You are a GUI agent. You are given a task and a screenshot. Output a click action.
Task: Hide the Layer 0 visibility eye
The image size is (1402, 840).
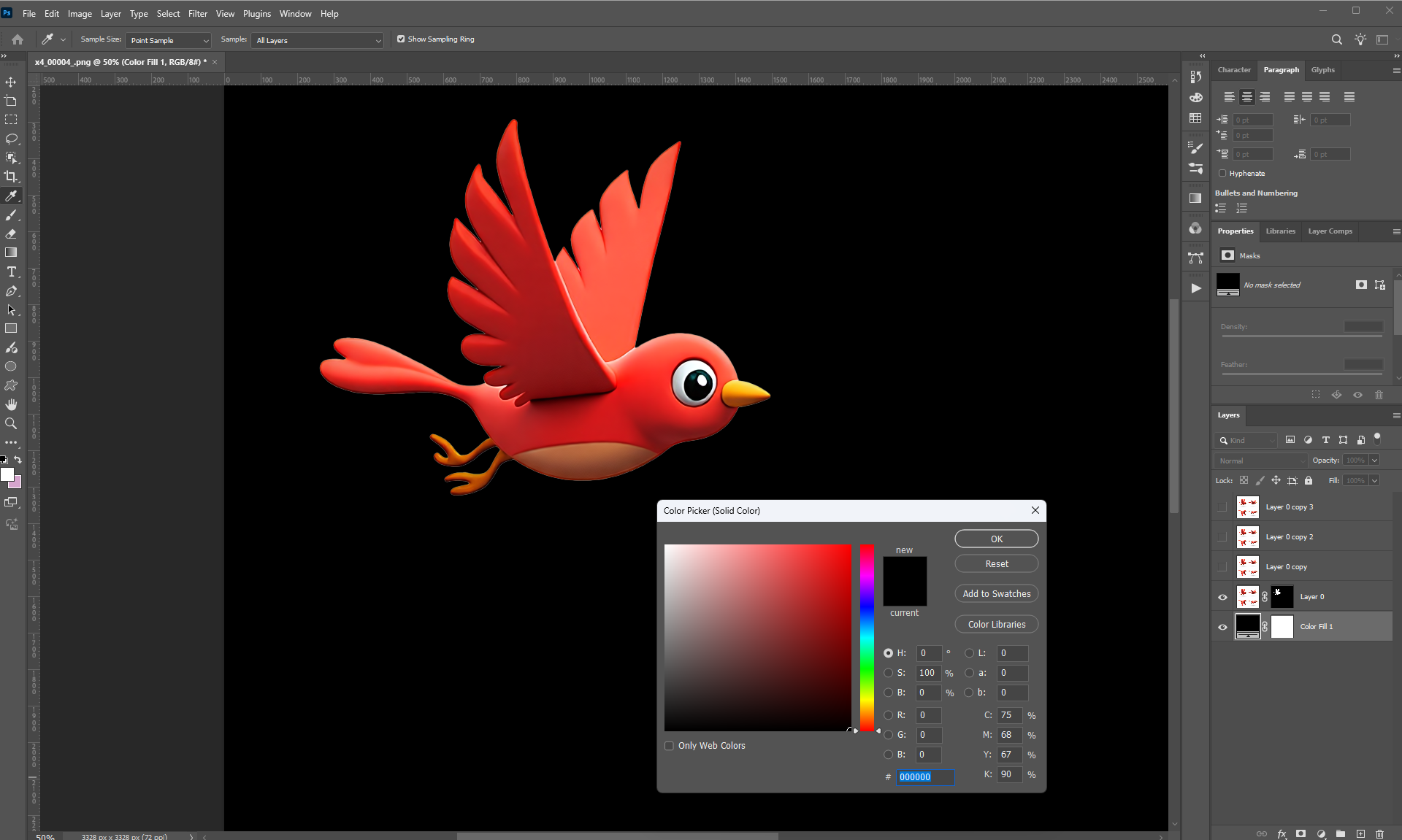pos(1222,597)
